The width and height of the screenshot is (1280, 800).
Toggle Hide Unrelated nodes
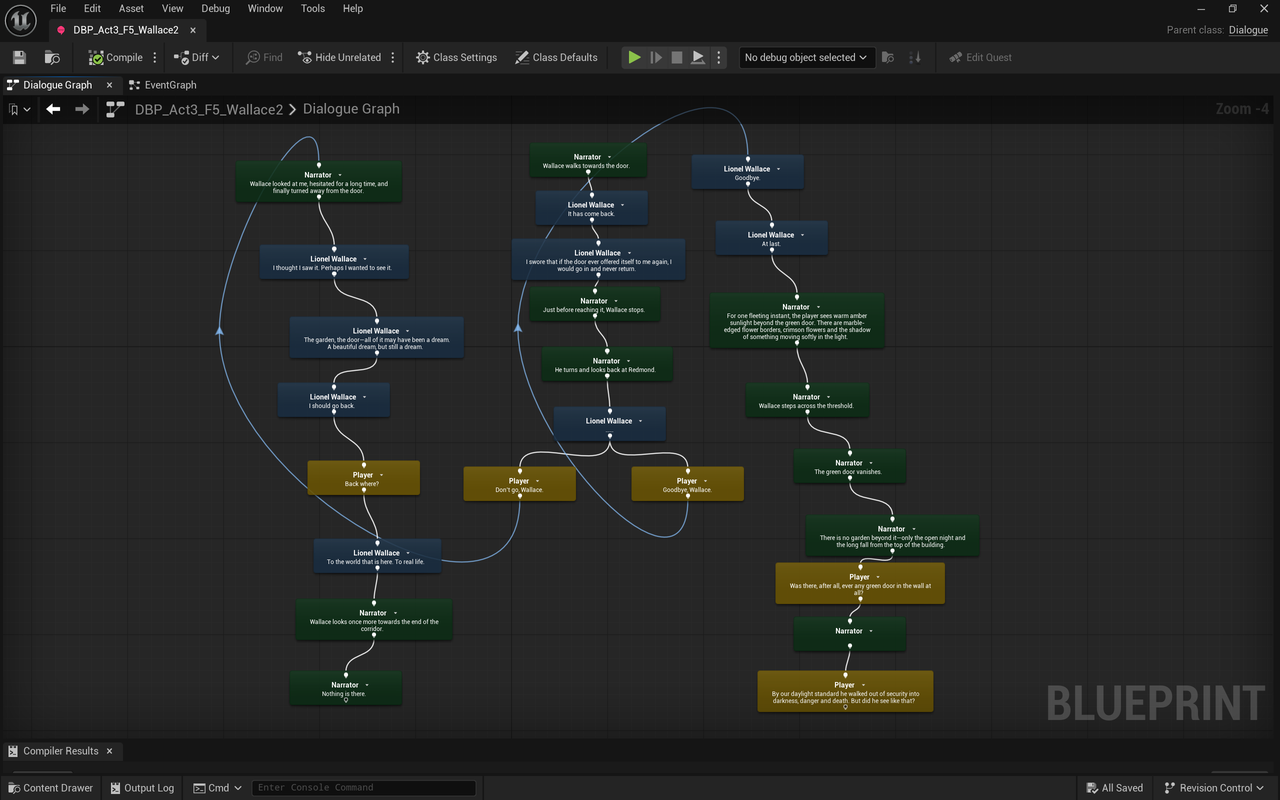341,57
